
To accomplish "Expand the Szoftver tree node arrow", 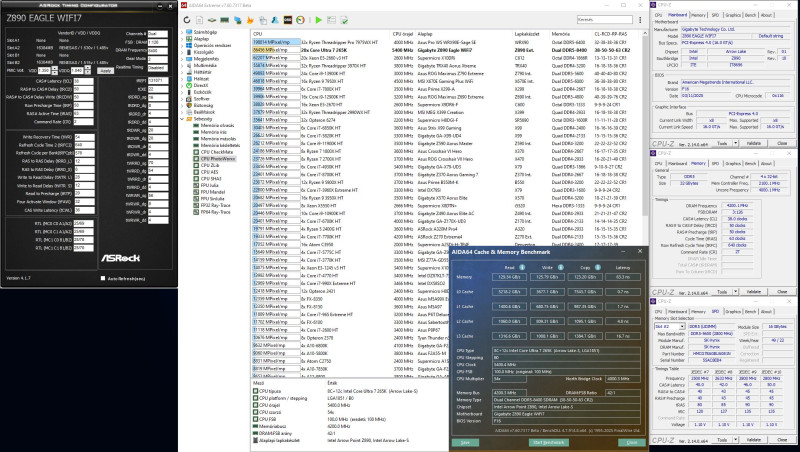I will pyautogui.click(x=183, y=98).
